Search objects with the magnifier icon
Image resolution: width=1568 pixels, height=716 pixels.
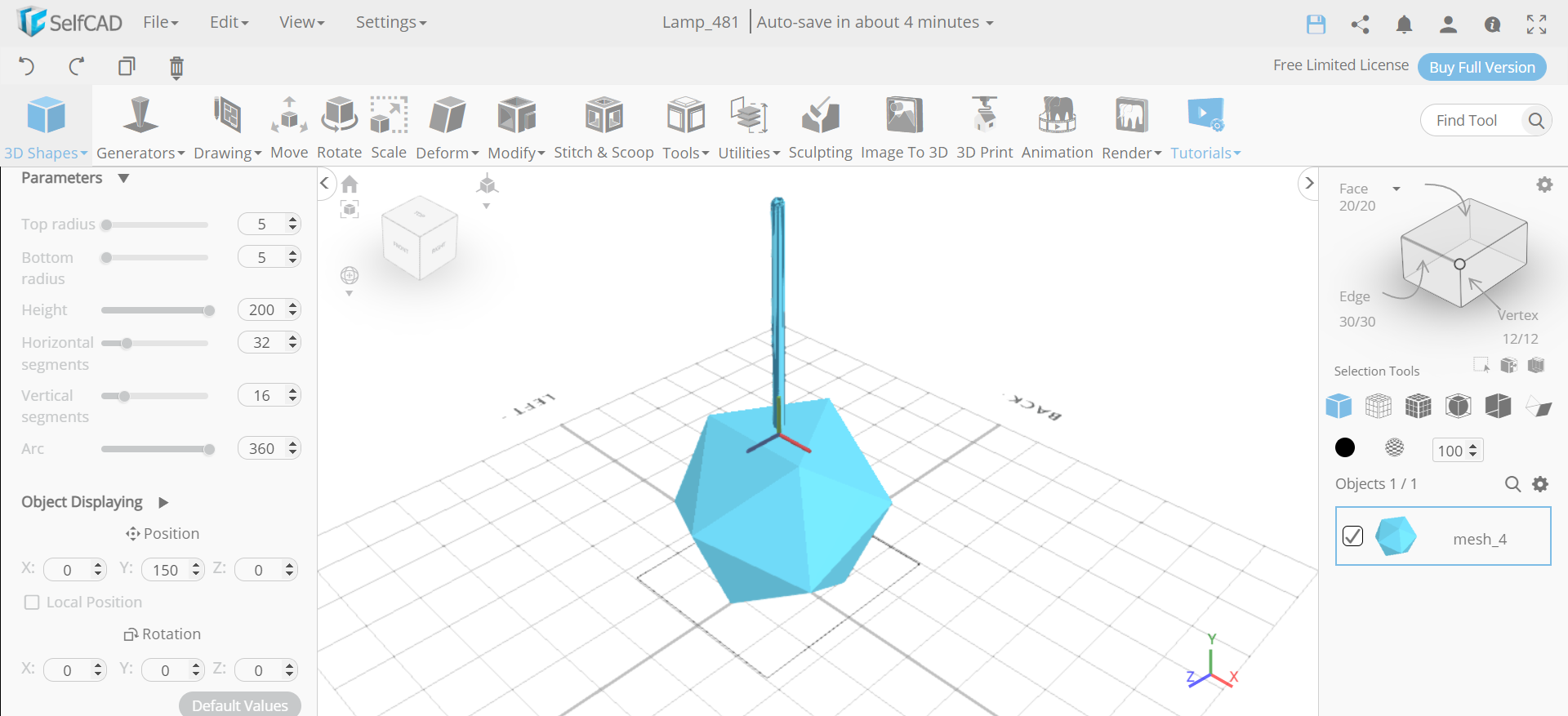pyautogui.click(x=1512, y=484)
